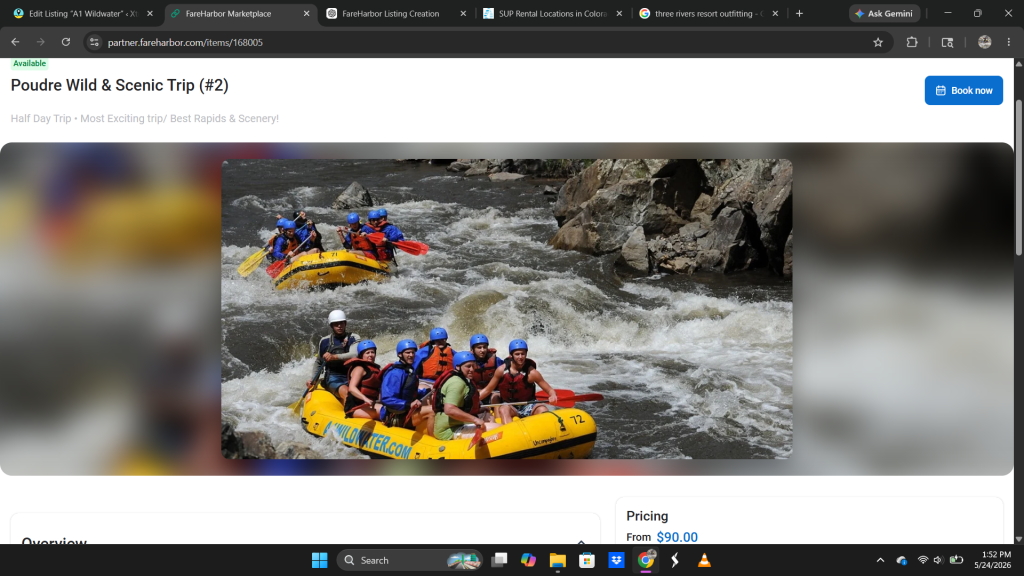Click the rafting trip photo

tap(507, 309)
